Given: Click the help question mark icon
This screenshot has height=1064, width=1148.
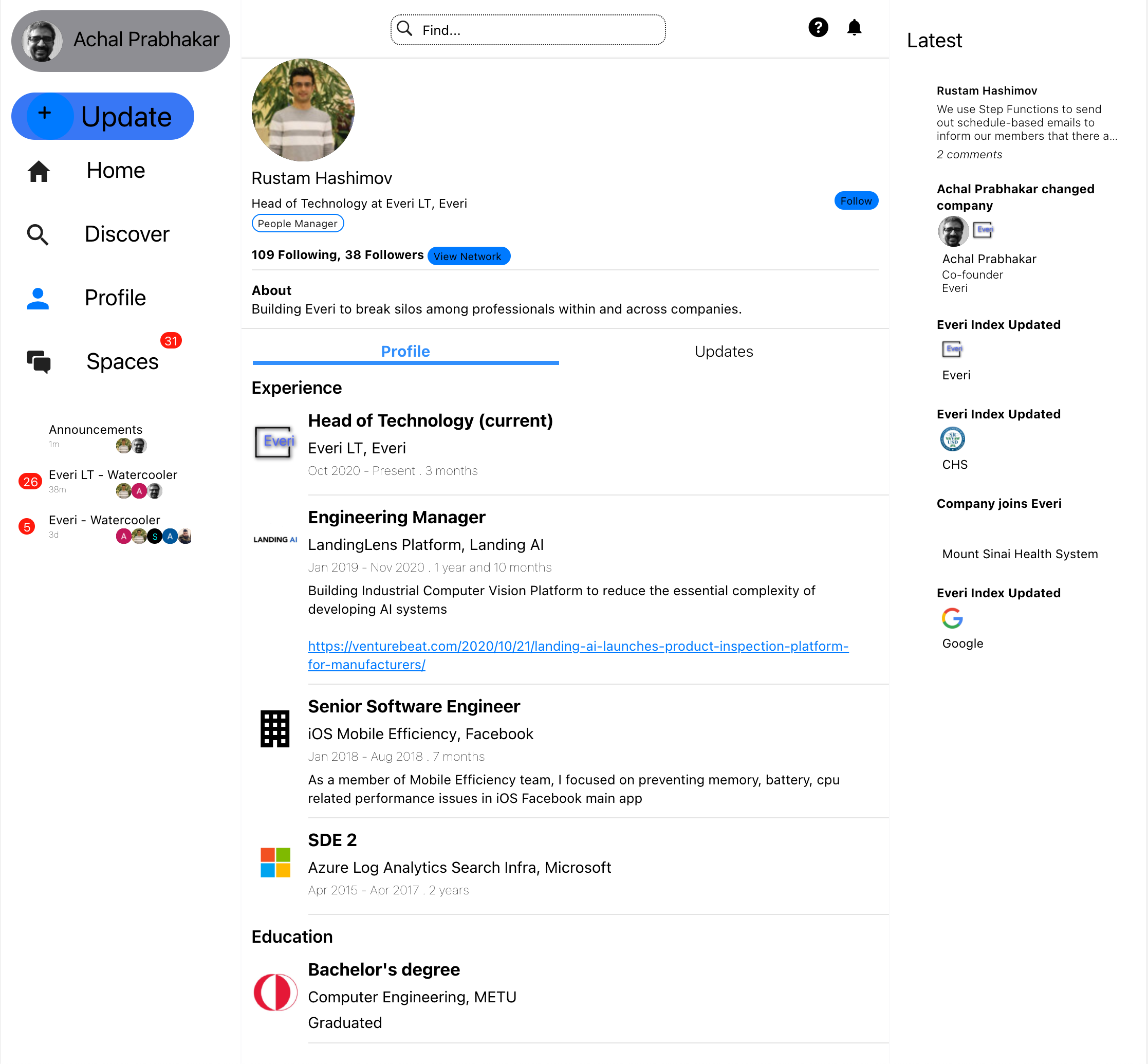Looking at the screenshot, I should point(818,28).
